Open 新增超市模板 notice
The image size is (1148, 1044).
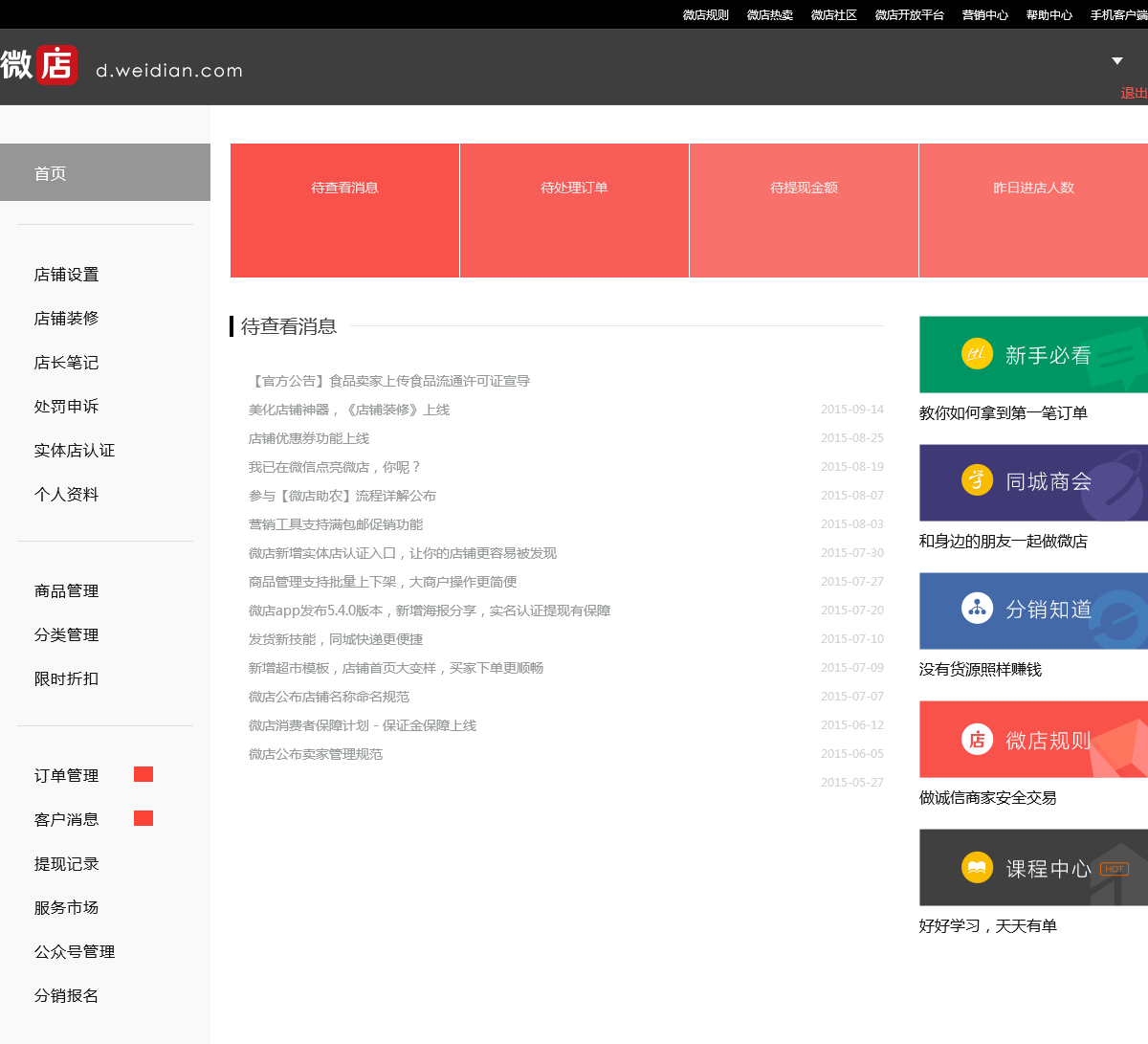396,668
